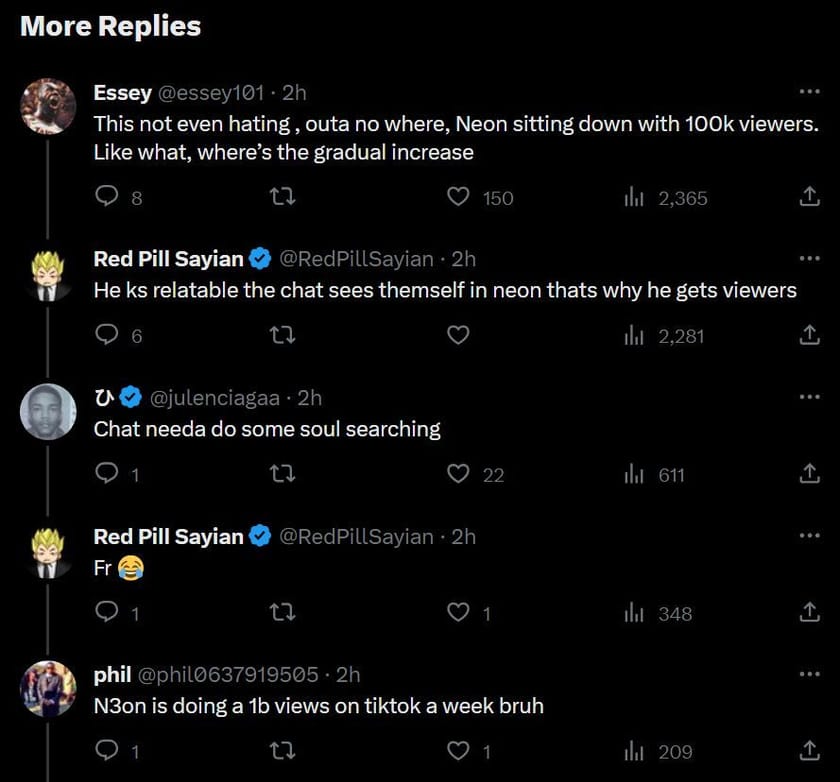Like Red Pill Sayian's 'relatable' reply

pyautogui.click(x=459, y=335)
